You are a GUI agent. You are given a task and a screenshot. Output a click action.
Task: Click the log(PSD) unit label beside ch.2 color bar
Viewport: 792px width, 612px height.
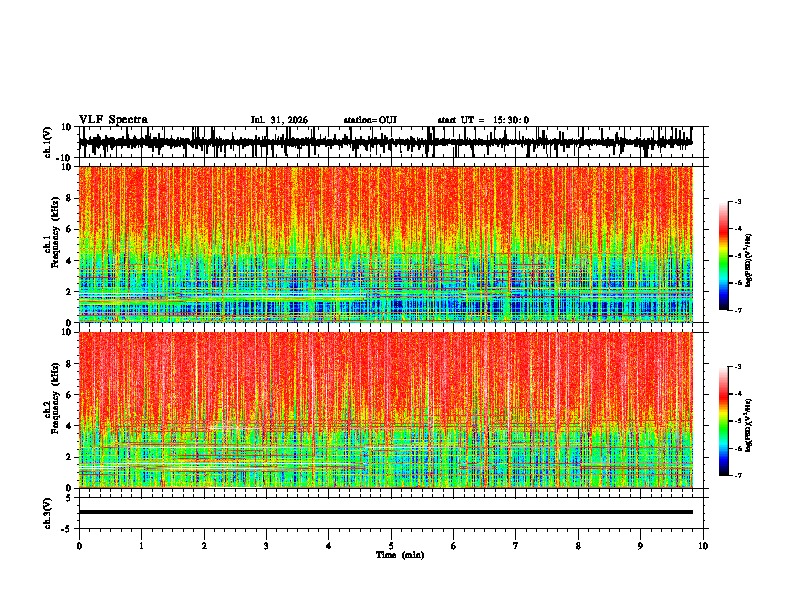[x=749, y=425]
